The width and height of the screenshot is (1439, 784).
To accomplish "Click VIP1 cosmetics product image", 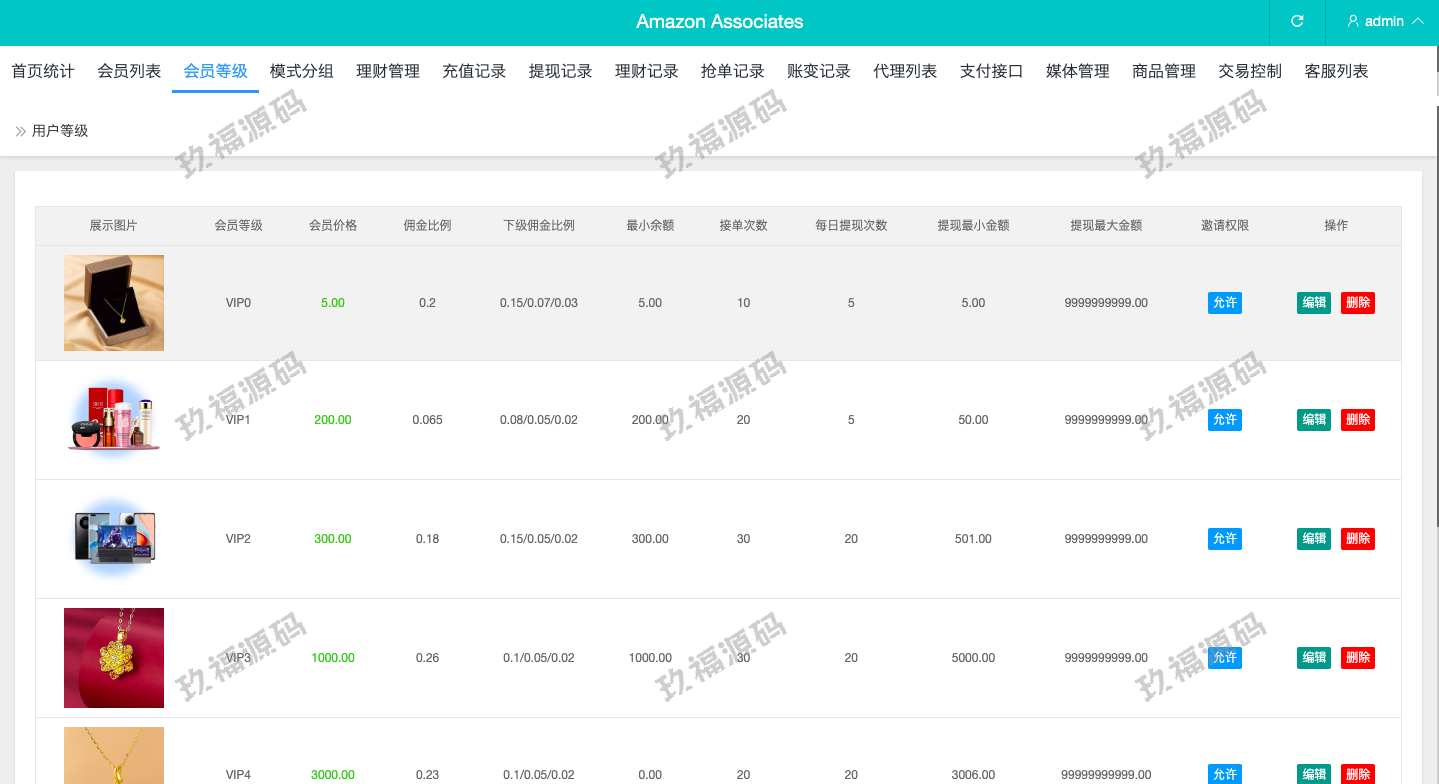I will pos(114,420).
